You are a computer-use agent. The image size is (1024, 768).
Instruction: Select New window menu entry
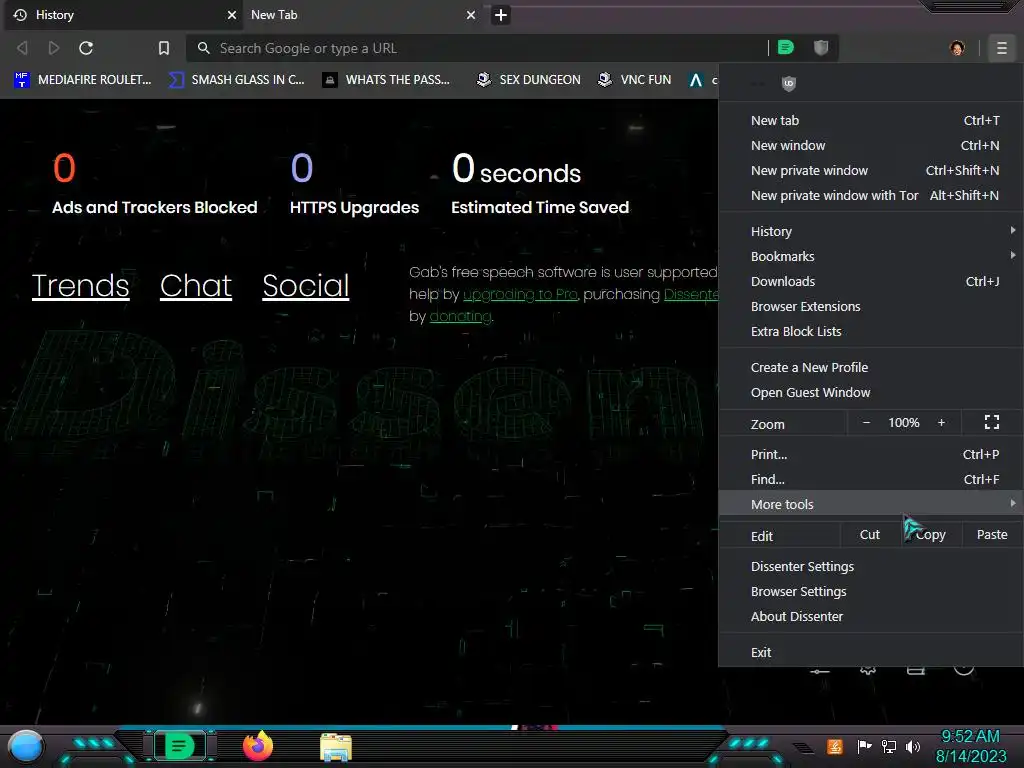pyautogui.click(x=871, y=146)
